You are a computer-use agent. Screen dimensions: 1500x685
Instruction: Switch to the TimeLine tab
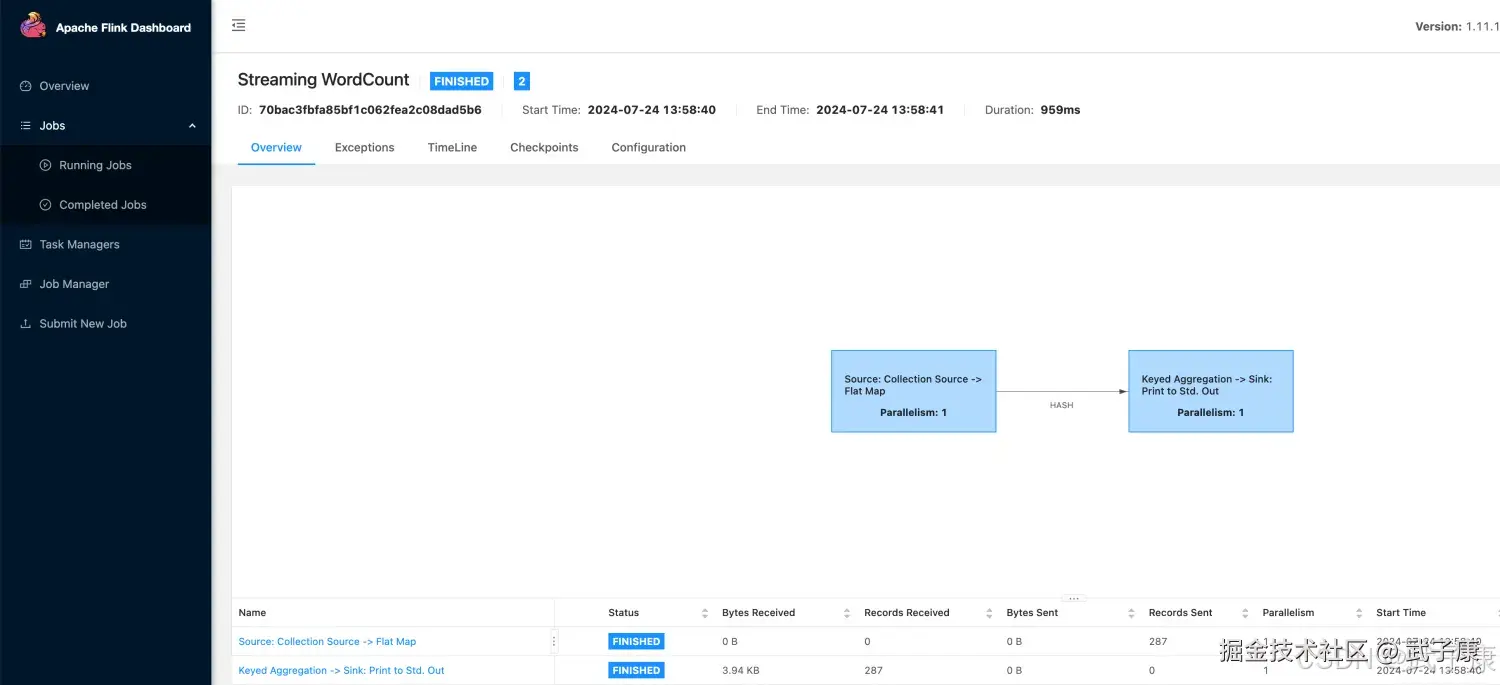pyautogui.click(x=452, y=147)
